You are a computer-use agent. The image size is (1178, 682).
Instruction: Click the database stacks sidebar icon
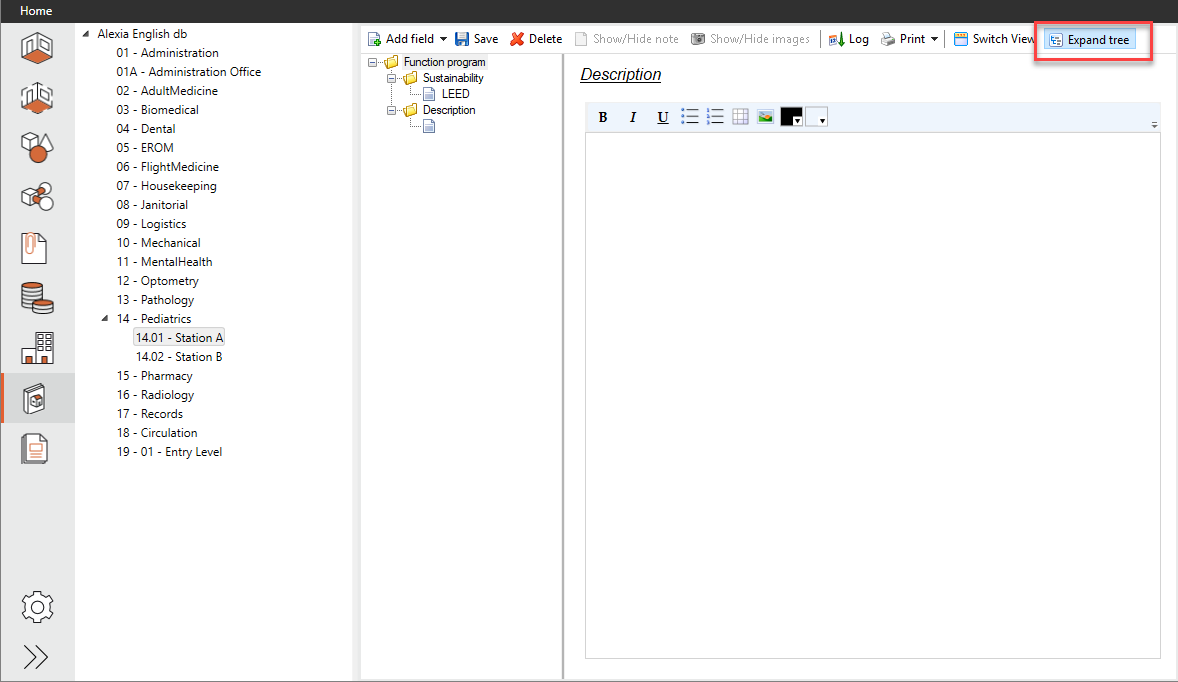click(36, 298)
